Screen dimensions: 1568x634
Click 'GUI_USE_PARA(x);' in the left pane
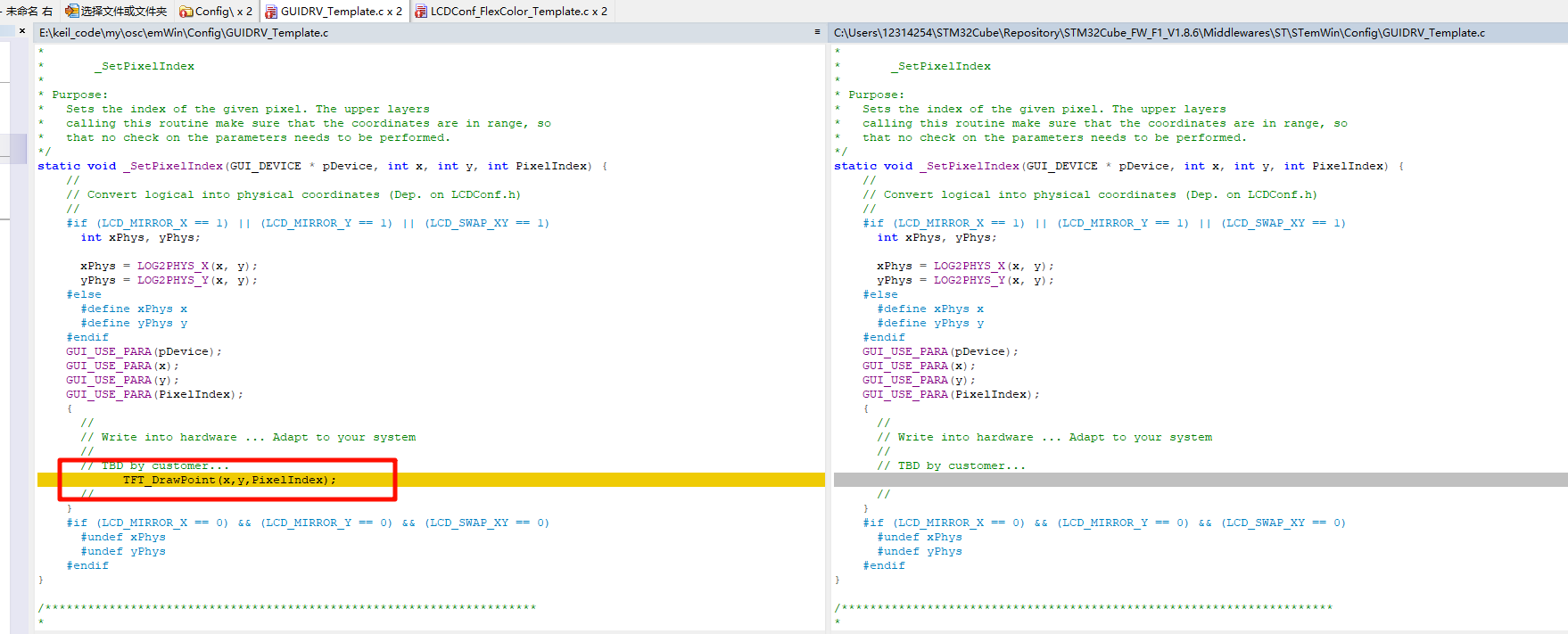pos(122,366)
